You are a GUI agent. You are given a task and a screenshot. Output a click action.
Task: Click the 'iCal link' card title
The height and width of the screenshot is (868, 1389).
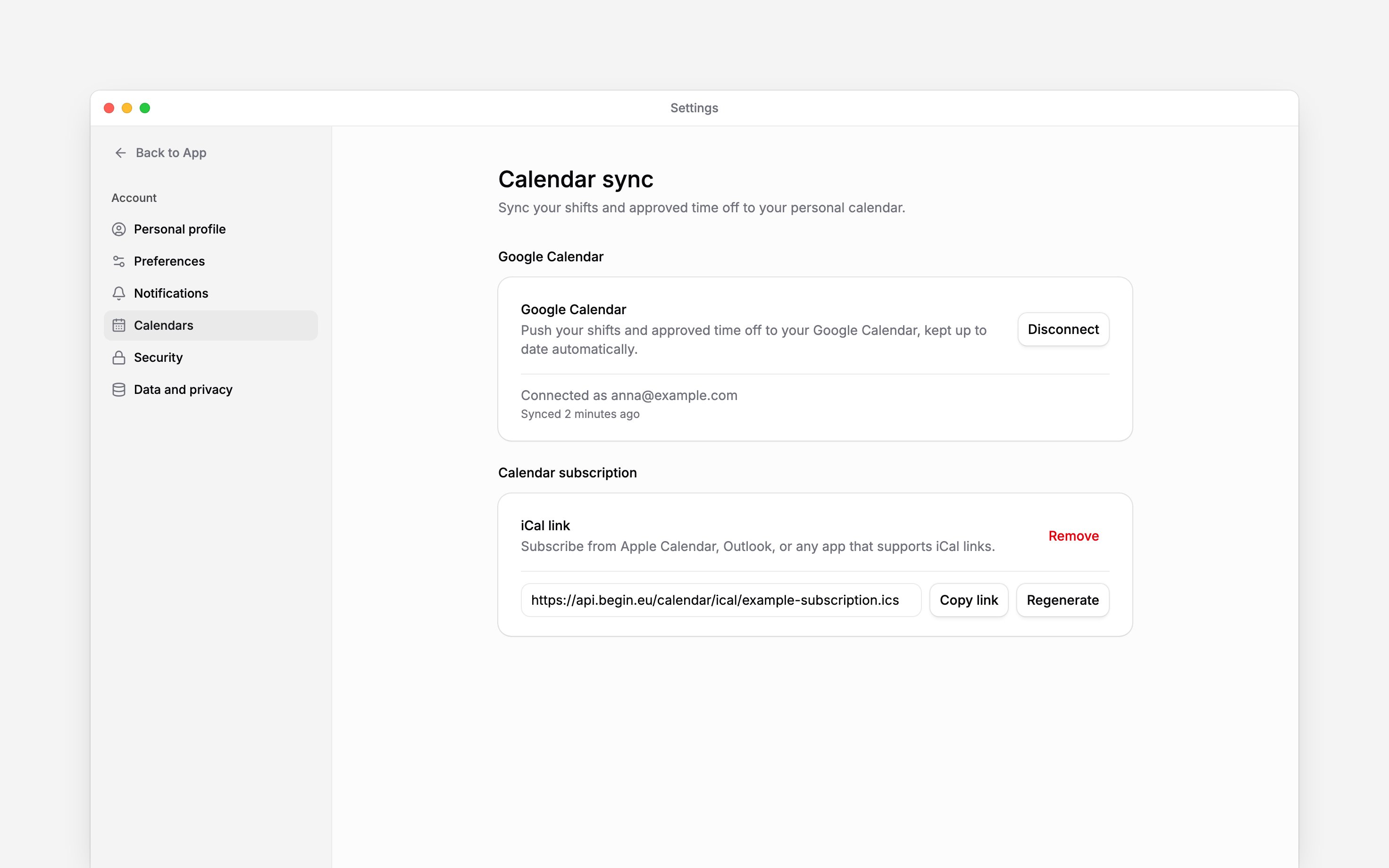pyautogui.click(x=545, y=525)
